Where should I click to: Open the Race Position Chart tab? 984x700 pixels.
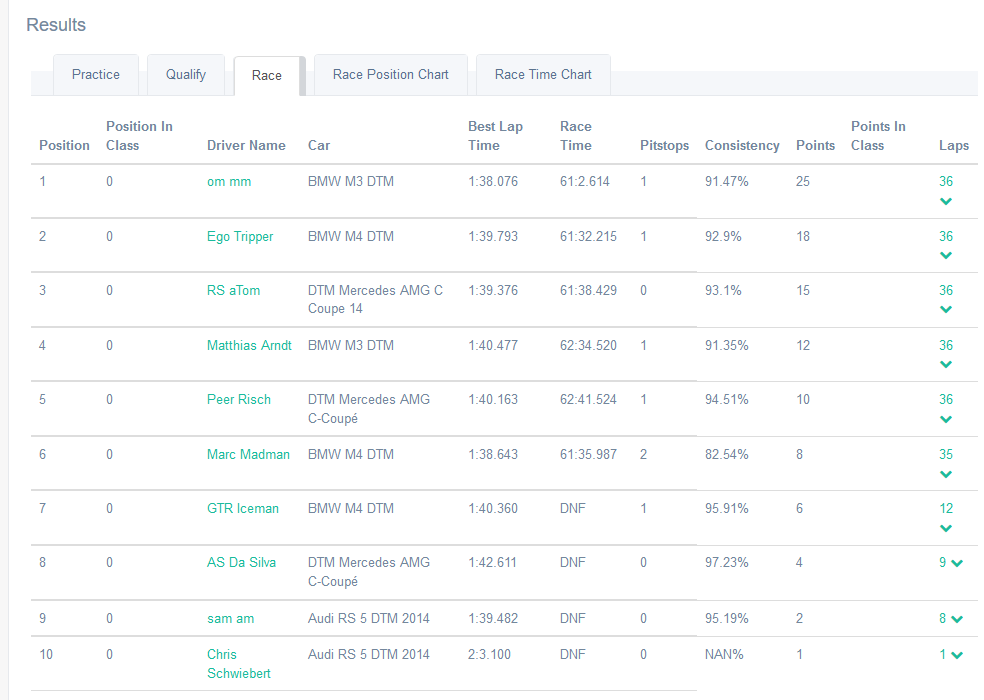tap(390, 75)
